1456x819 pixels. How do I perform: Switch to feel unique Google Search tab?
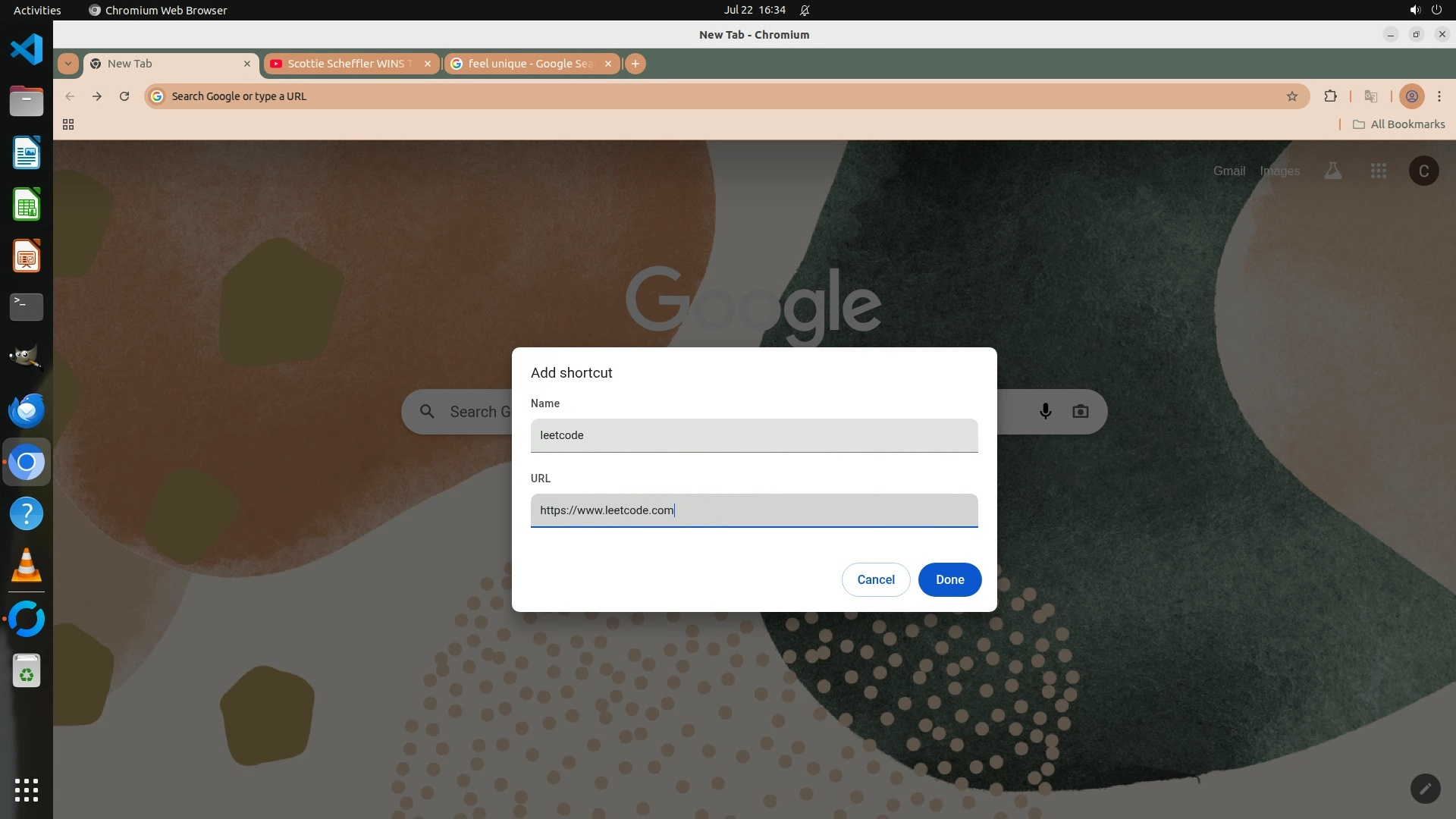coord(529,64)
